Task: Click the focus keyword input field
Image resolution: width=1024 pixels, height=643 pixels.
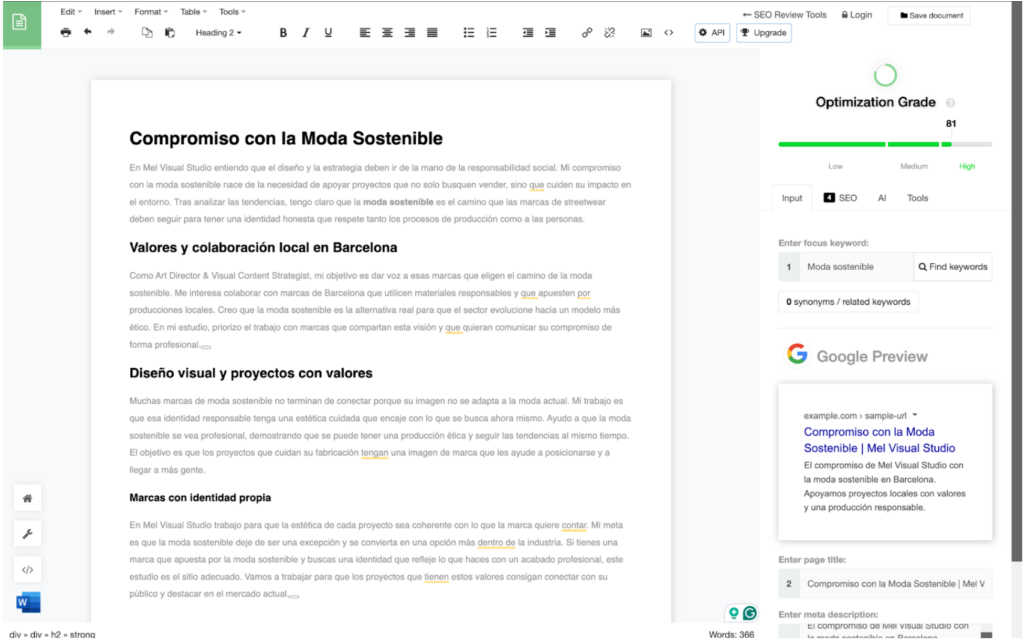Action: point(855,267)
